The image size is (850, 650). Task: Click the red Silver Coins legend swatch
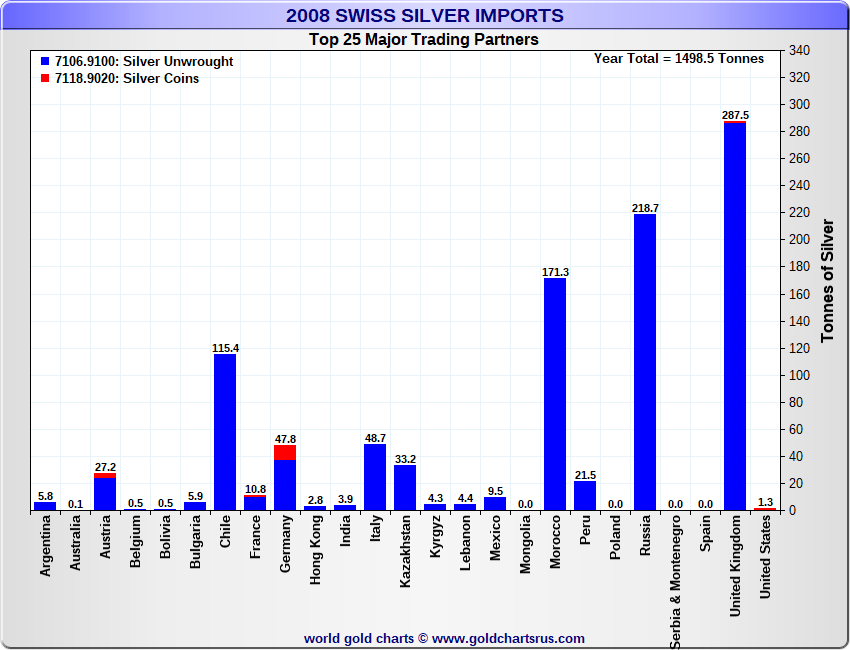click(45, 78)
